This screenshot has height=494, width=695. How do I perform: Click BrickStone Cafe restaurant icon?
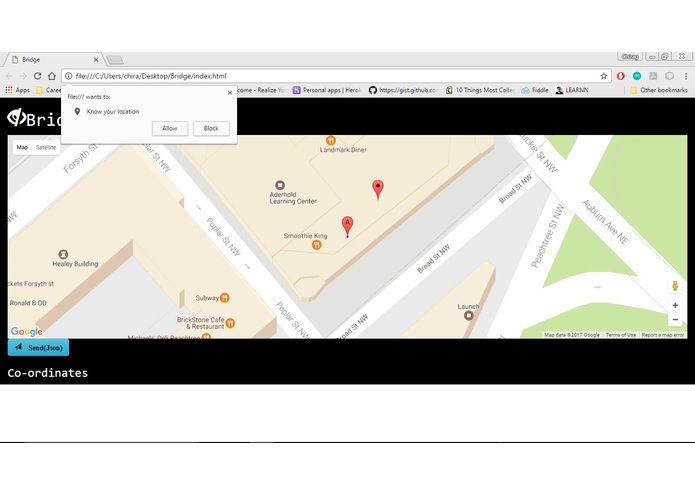click(x=230, y=323)
